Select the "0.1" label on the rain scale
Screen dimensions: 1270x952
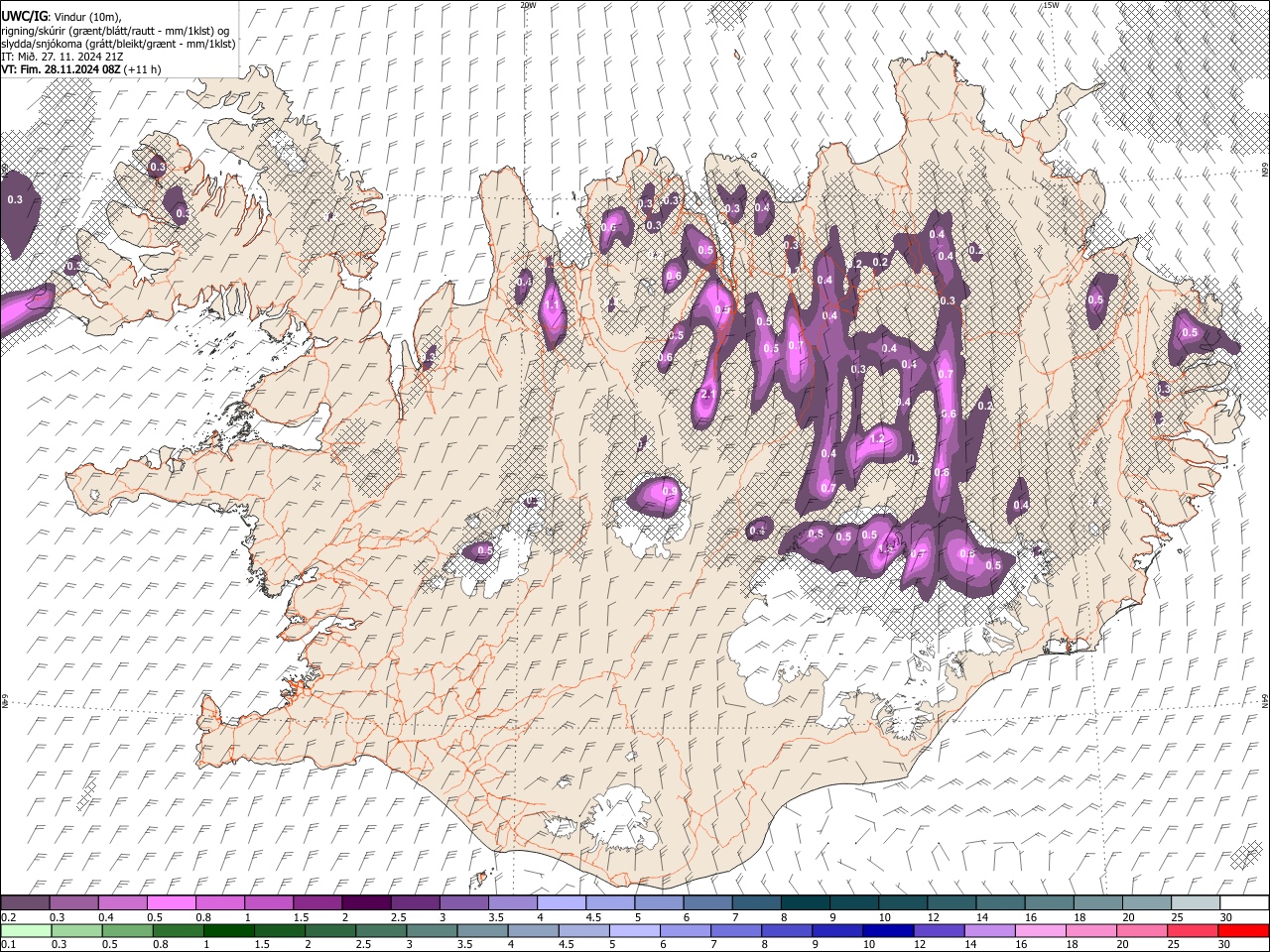pyautogui.click(x=8, y=944)
